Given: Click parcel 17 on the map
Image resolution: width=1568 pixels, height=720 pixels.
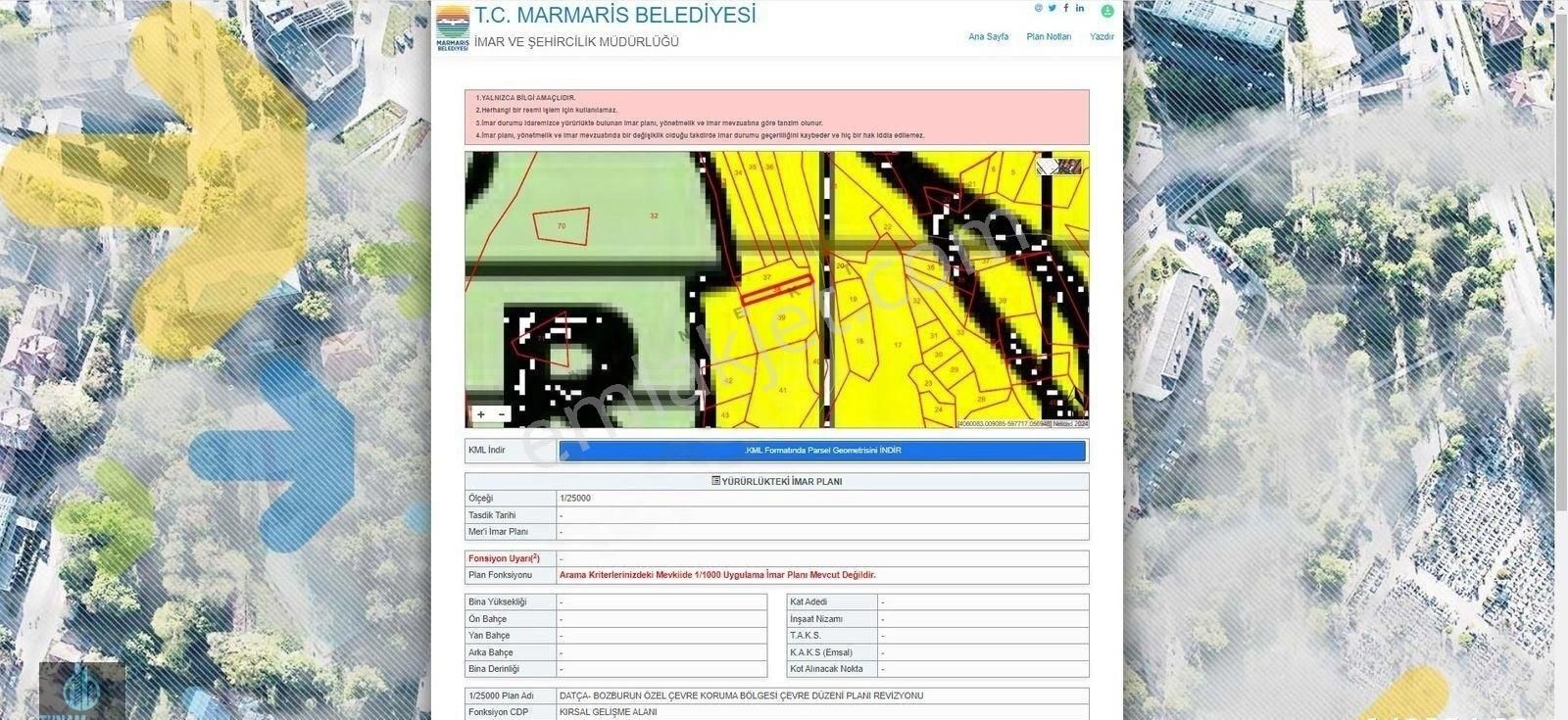Looking at the screenshot, I should click(898, 346).
